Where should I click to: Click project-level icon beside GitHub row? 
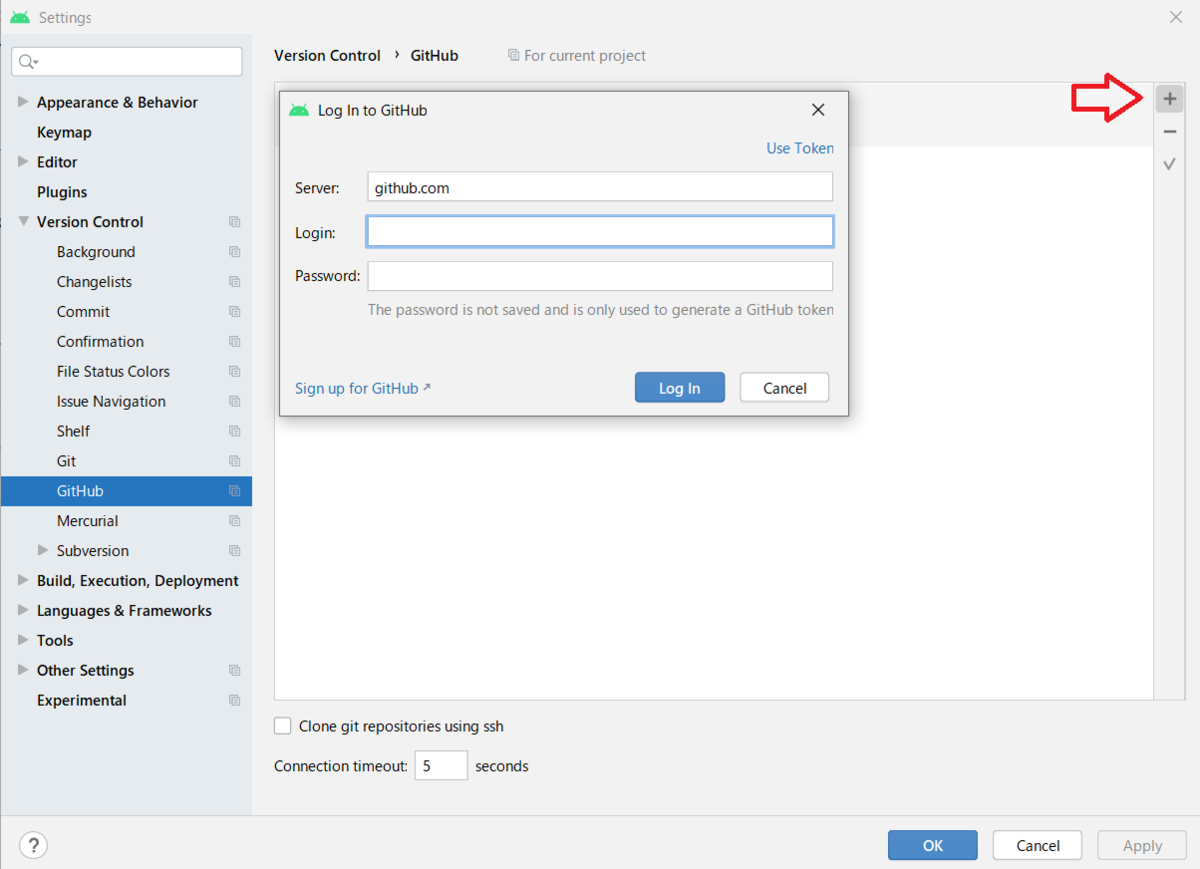pyautogui.click(x=235, y=491)
